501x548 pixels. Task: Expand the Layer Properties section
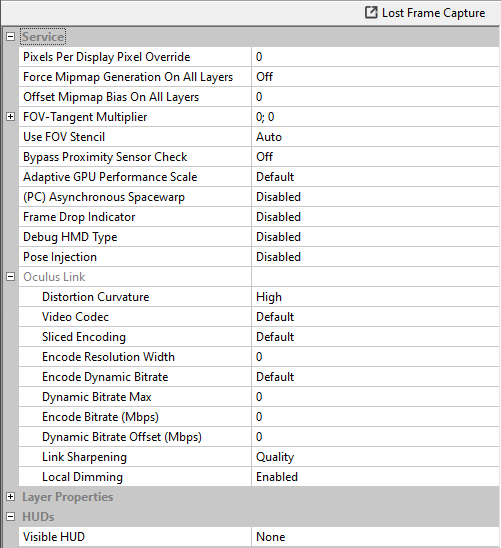10,497
